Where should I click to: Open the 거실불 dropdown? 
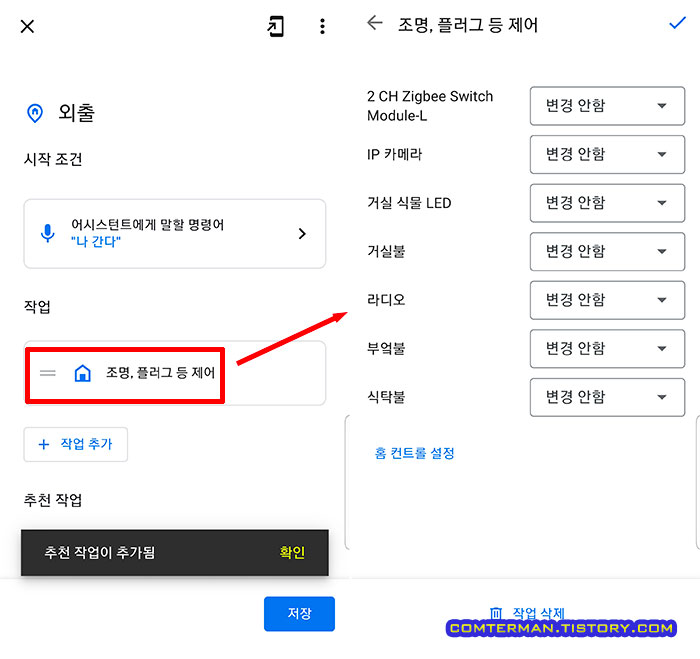click(x=607, y=251)
